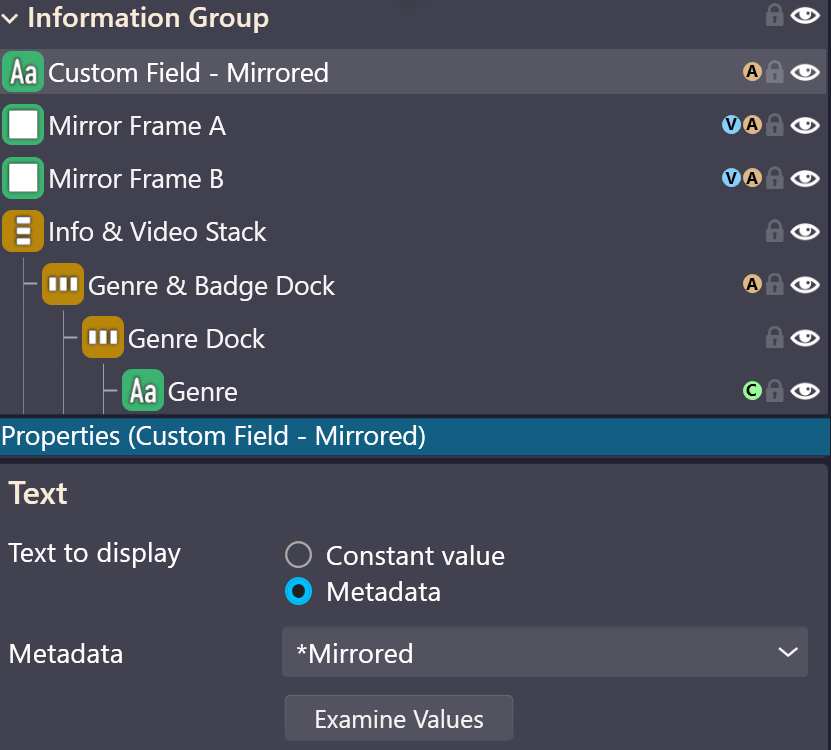Viewport: 831px width, 750px height.
Task: Click the Properties (Custom Field - Mirrored) header
Action: (x=414, y=436)
